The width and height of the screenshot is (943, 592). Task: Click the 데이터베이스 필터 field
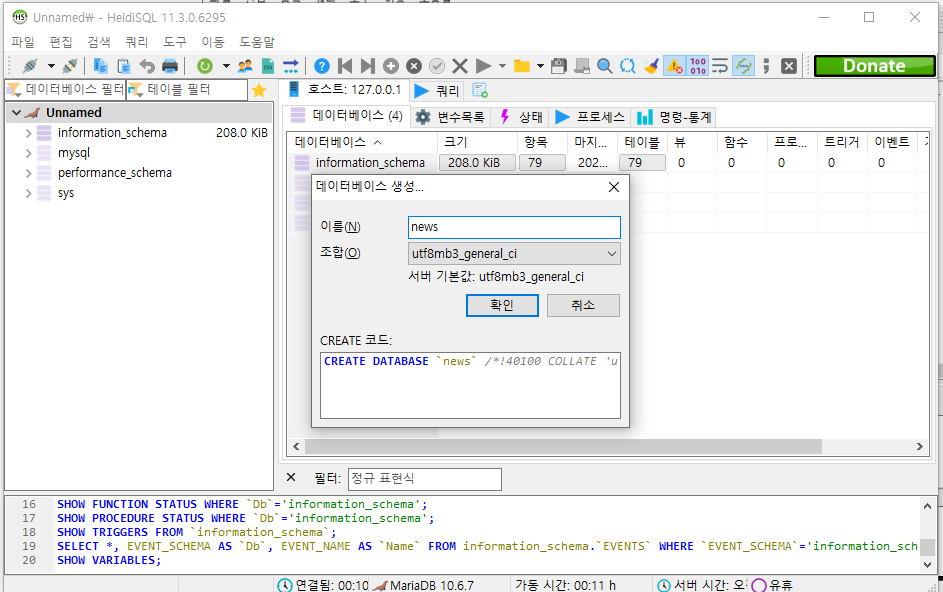[65, 90]
